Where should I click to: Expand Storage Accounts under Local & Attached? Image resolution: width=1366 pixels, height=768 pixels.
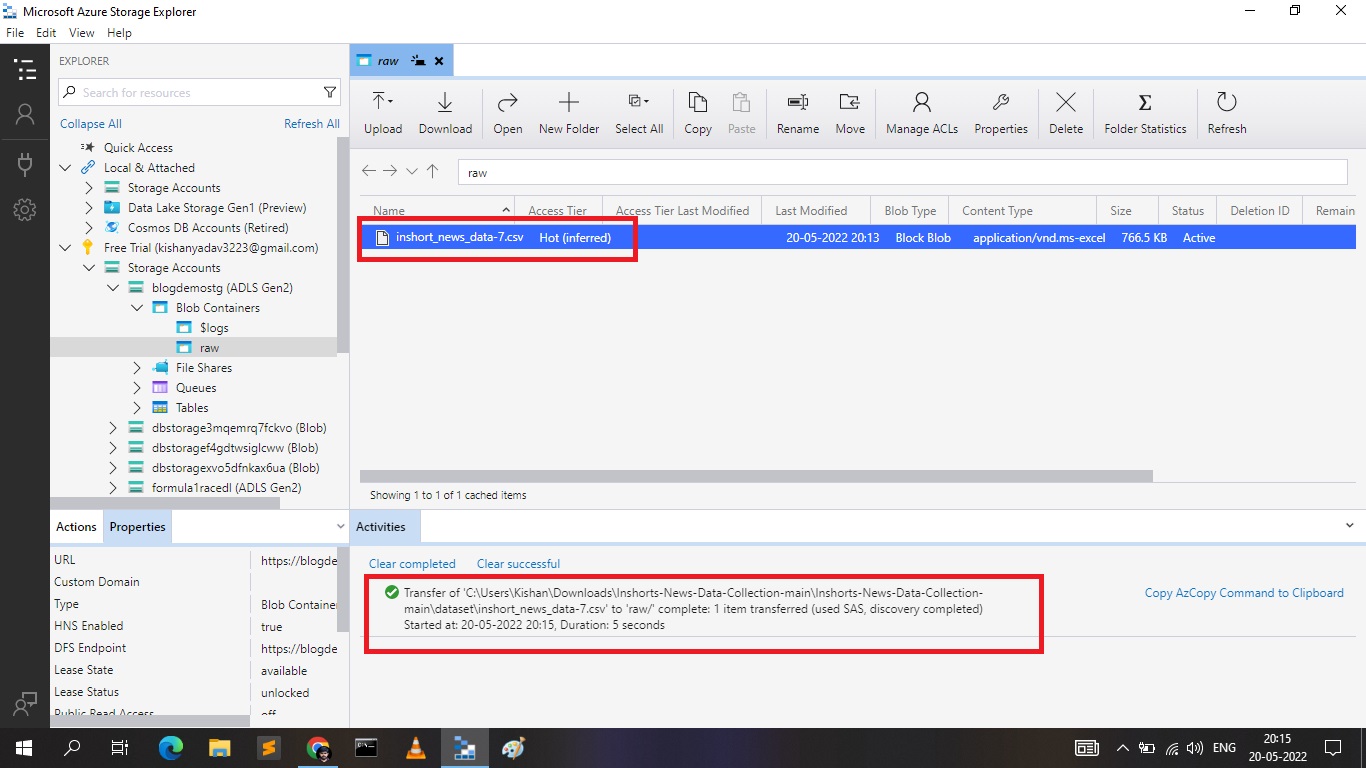89,188
